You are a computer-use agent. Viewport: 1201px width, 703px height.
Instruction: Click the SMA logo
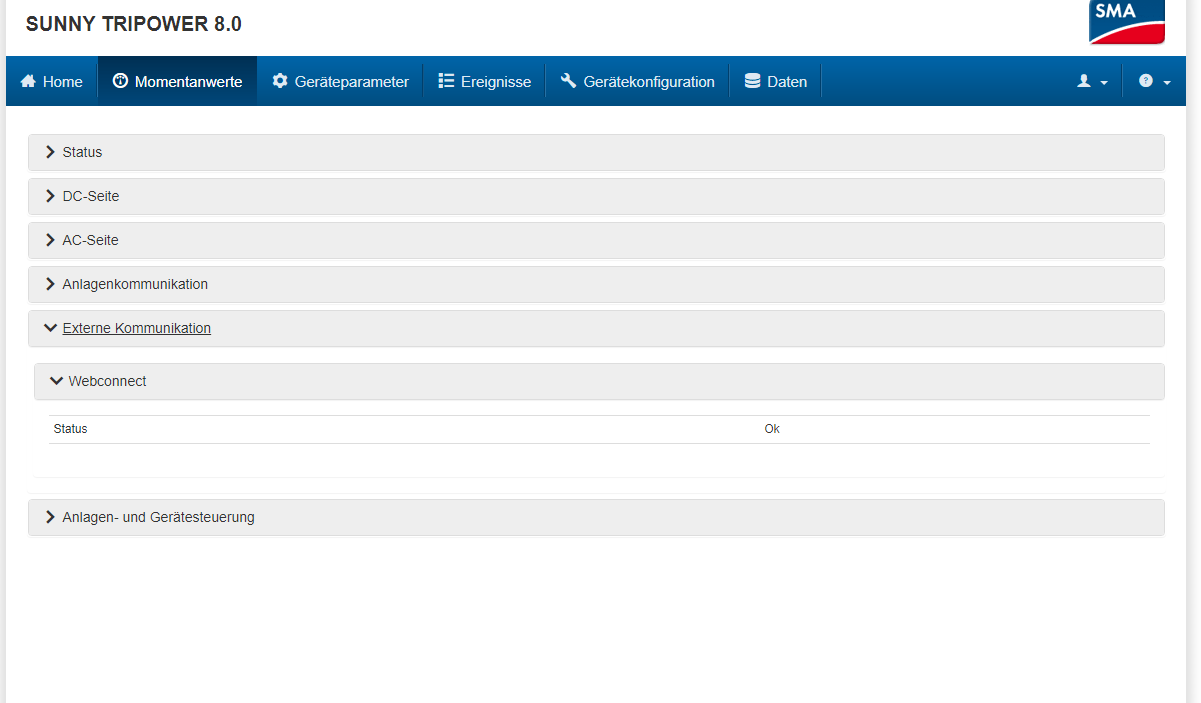click(x=1127, y=22)
